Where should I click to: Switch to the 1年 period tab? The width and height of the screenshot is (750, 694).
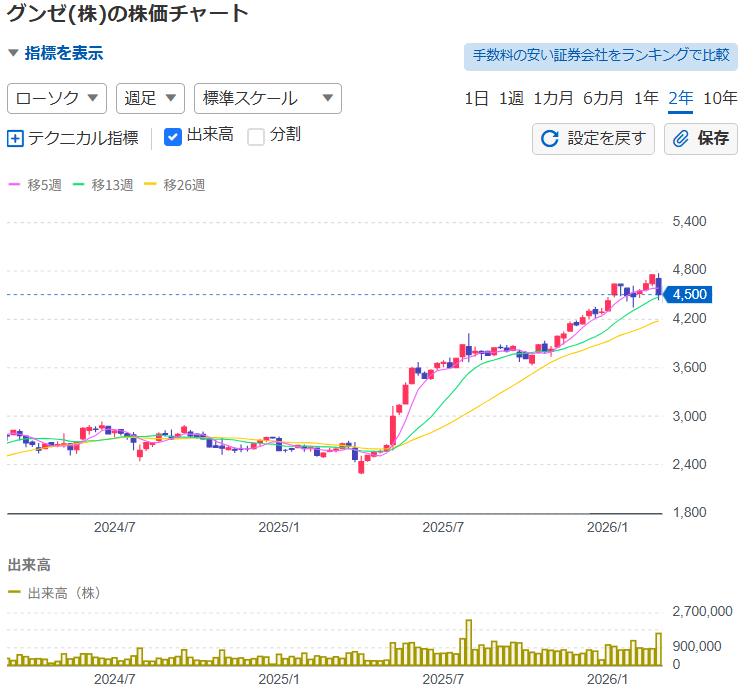(x=646, y=98)
